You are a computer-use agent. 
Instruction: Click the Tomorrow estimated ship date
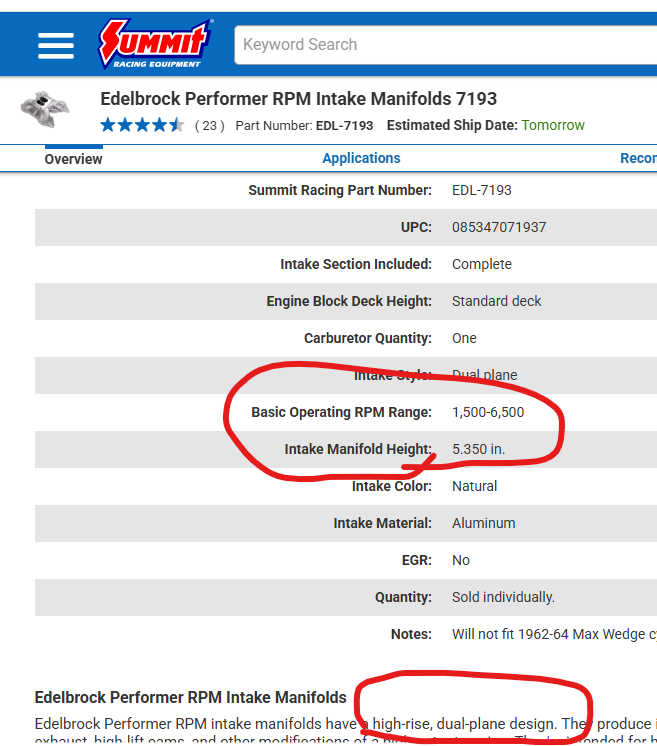tap(553, 126)
